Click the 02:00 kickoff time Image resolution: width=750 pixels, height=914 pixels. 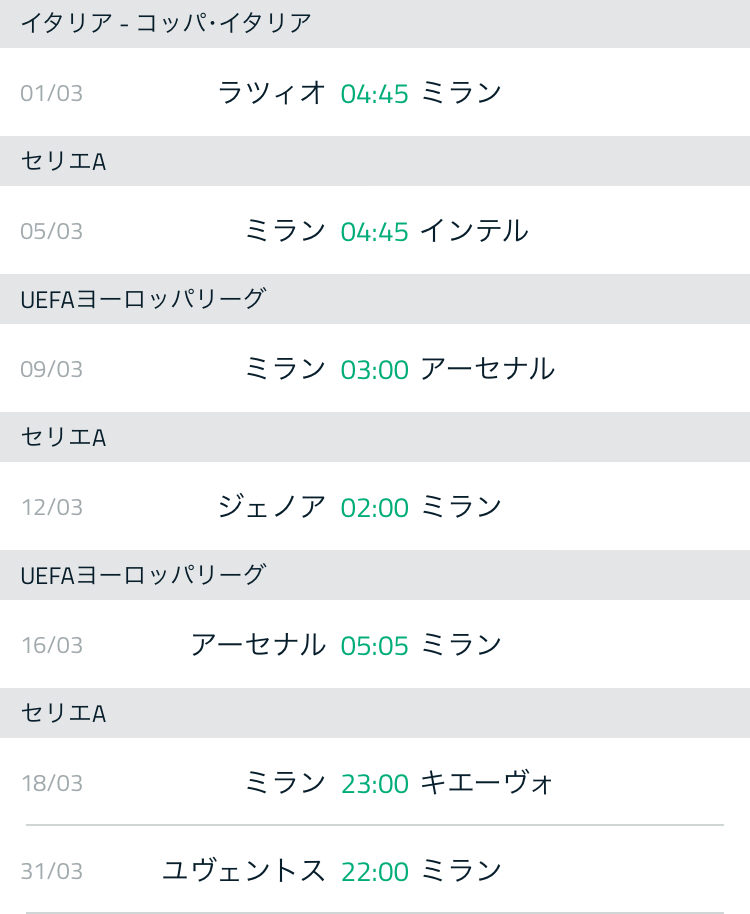[x=374, y=508]
